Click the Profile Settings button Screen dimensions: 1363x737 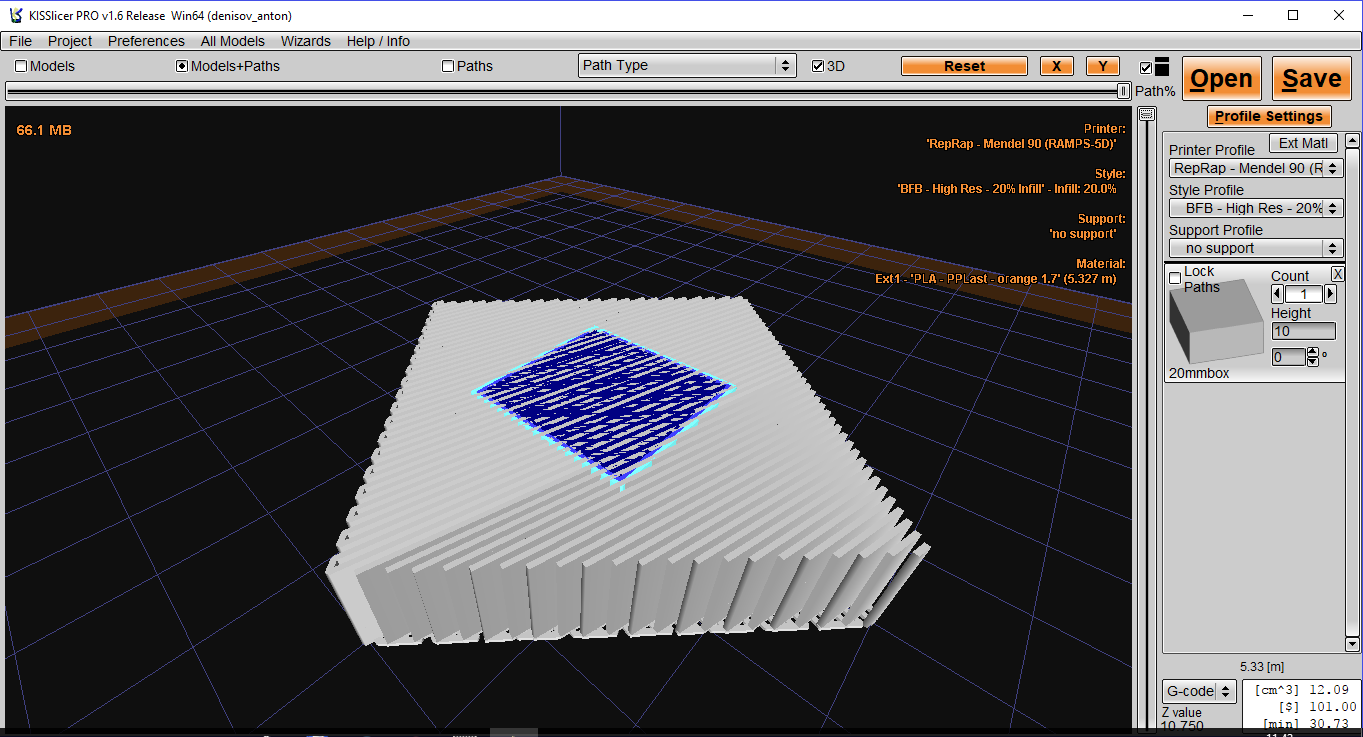(1269, 116)
